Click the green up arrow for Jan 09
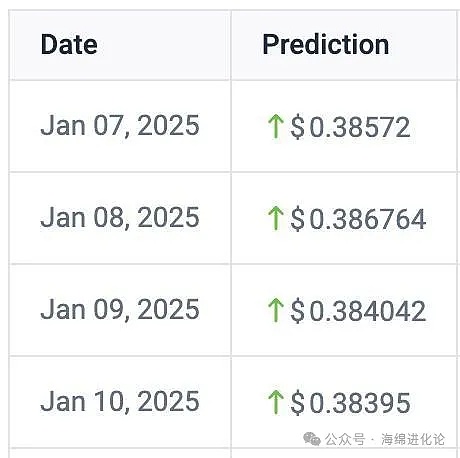Viewport: 460px width, 458px height. click(x=276, y=310)
